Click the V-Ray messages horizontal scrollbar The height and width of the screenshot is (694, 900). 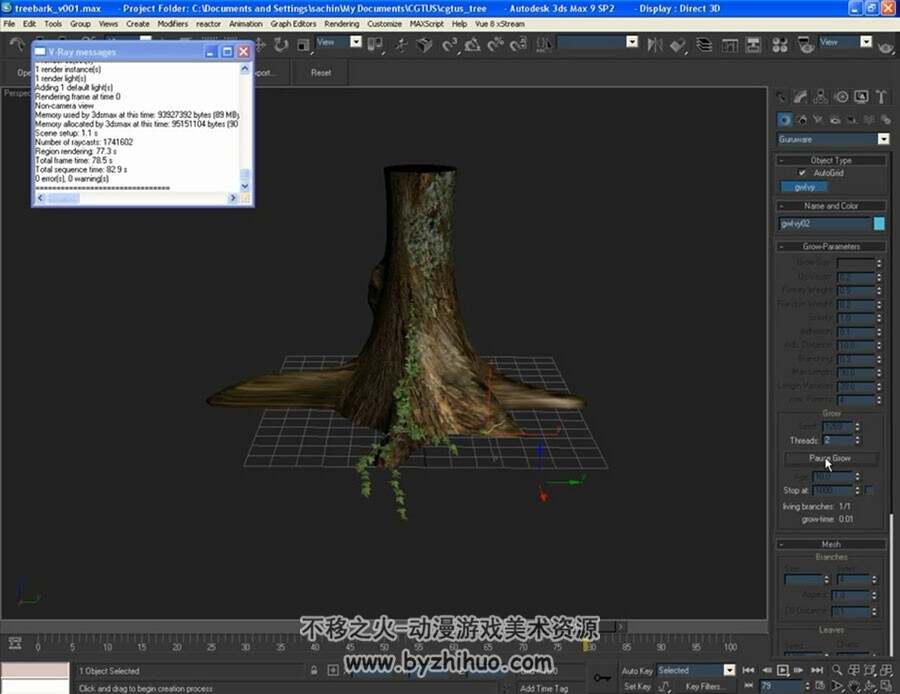(x=137, y=198)
